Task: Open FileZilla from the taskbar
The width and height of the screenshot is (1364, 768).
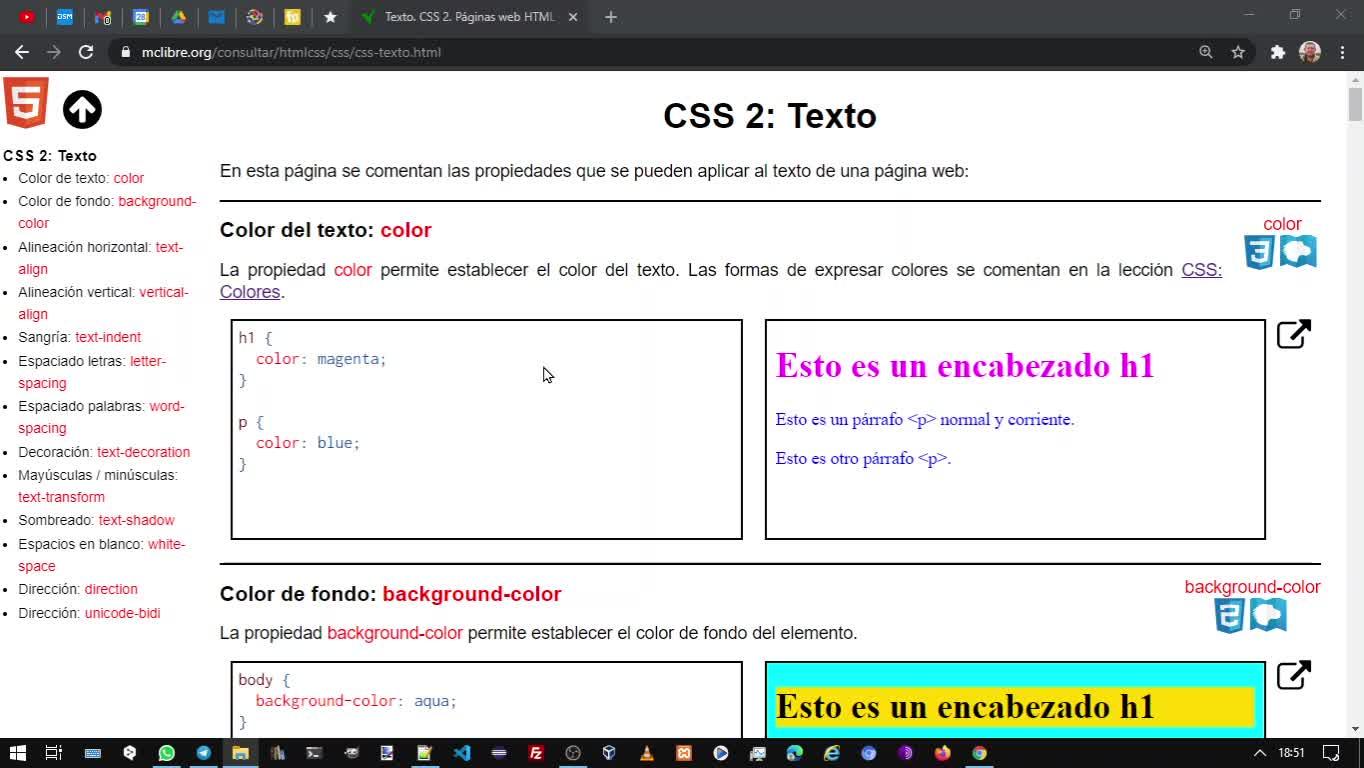Action: (536, 753)
